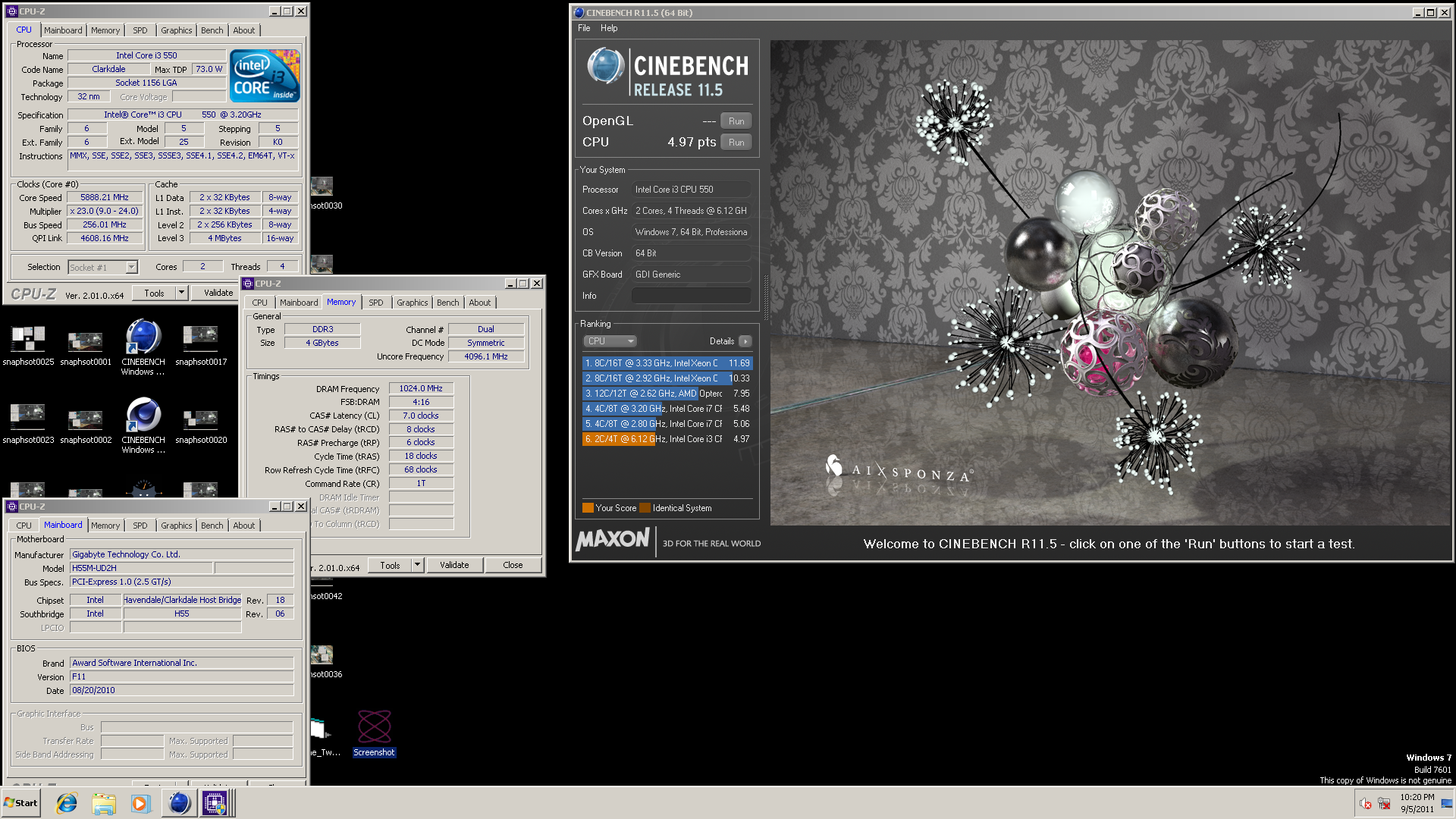Launch Windows Media Player from taskbar
1456x819 pixels.
click(x=140, y=803)
